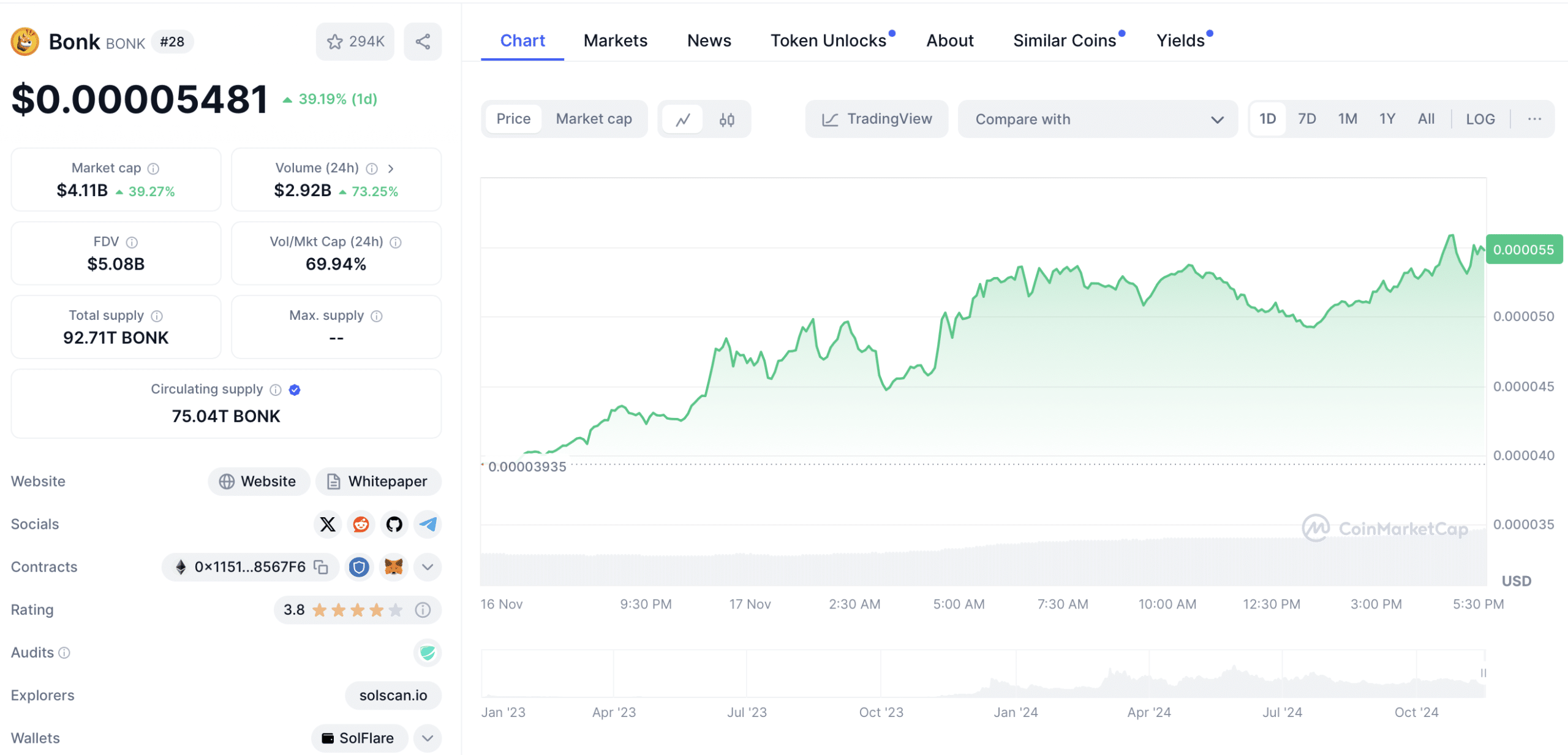Click the chart peak near 5:30 PM
The height and width of the screenshot is (755, 1568).
[x=1452, y=236]
